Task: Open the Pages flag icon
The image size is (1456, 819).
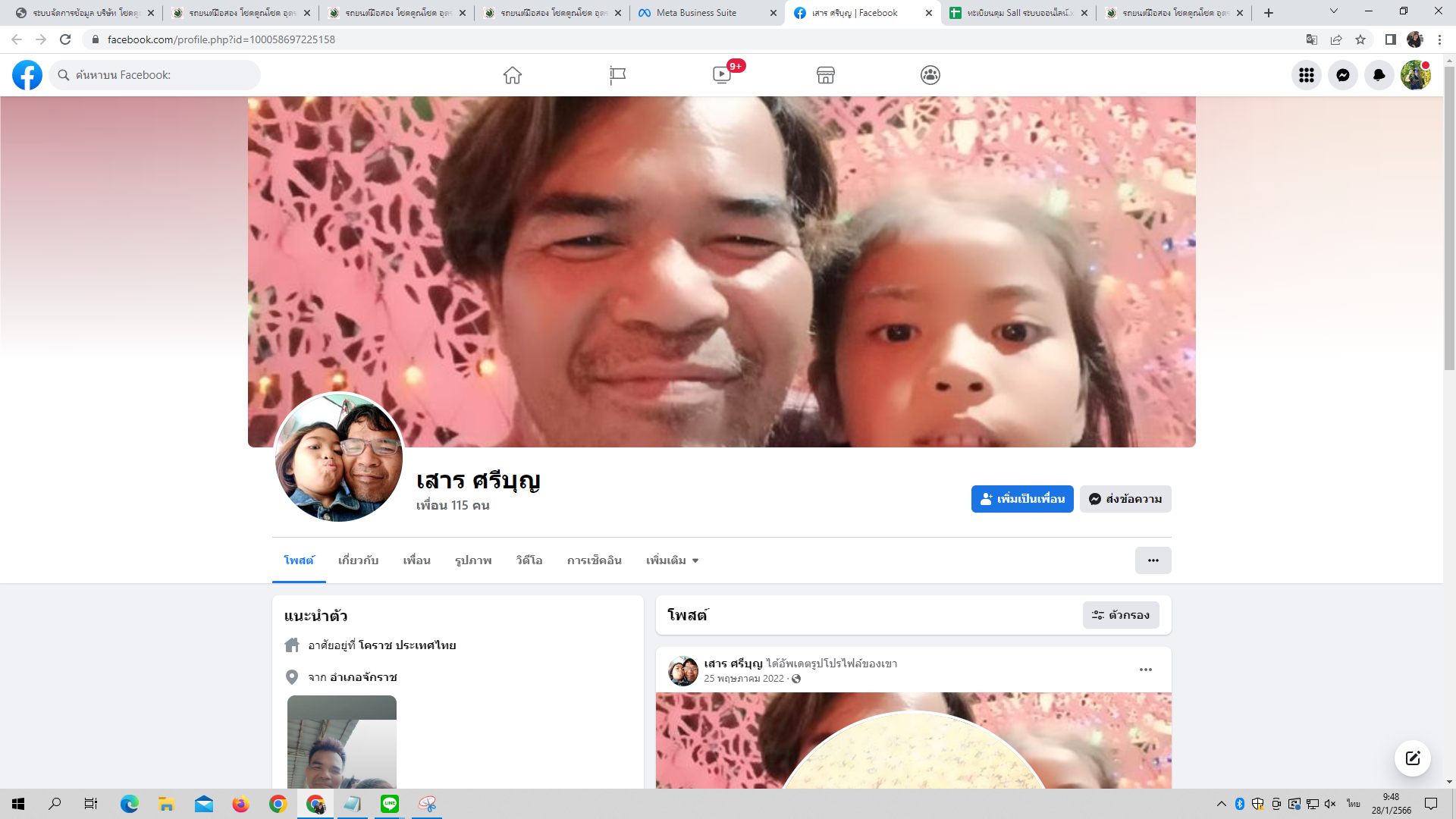Action: click(617, 75)
